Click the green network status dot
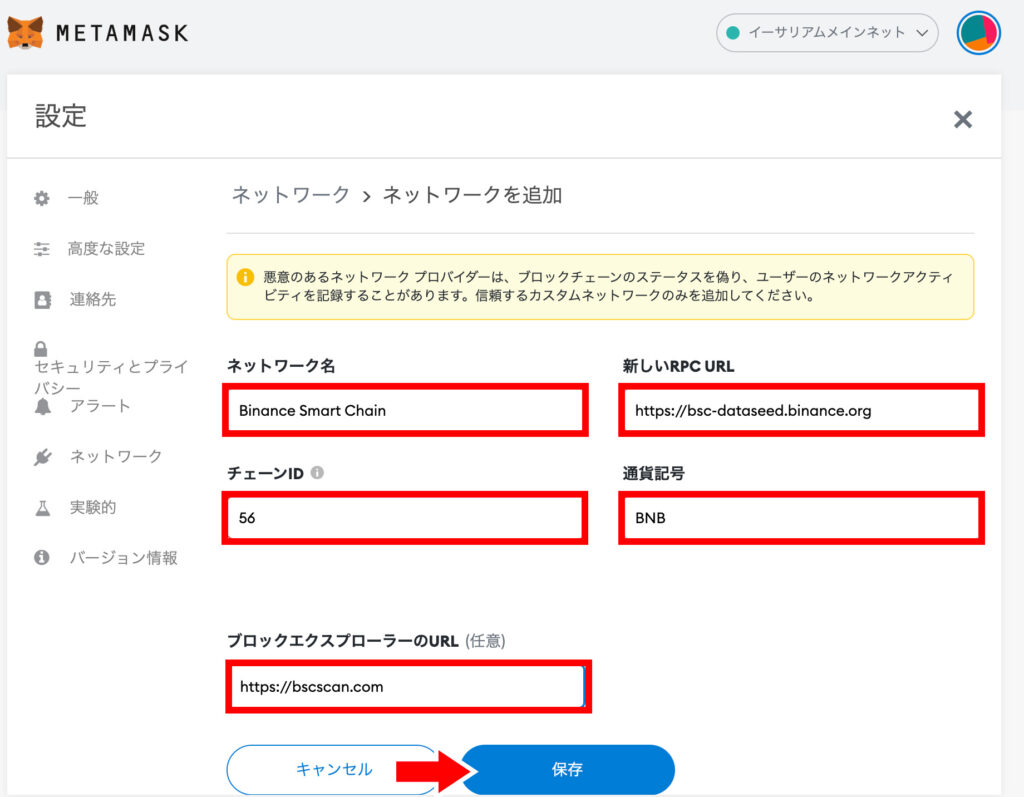This screenshot has height=797, width=1024. pyautogui.click(x=733, y=33)
